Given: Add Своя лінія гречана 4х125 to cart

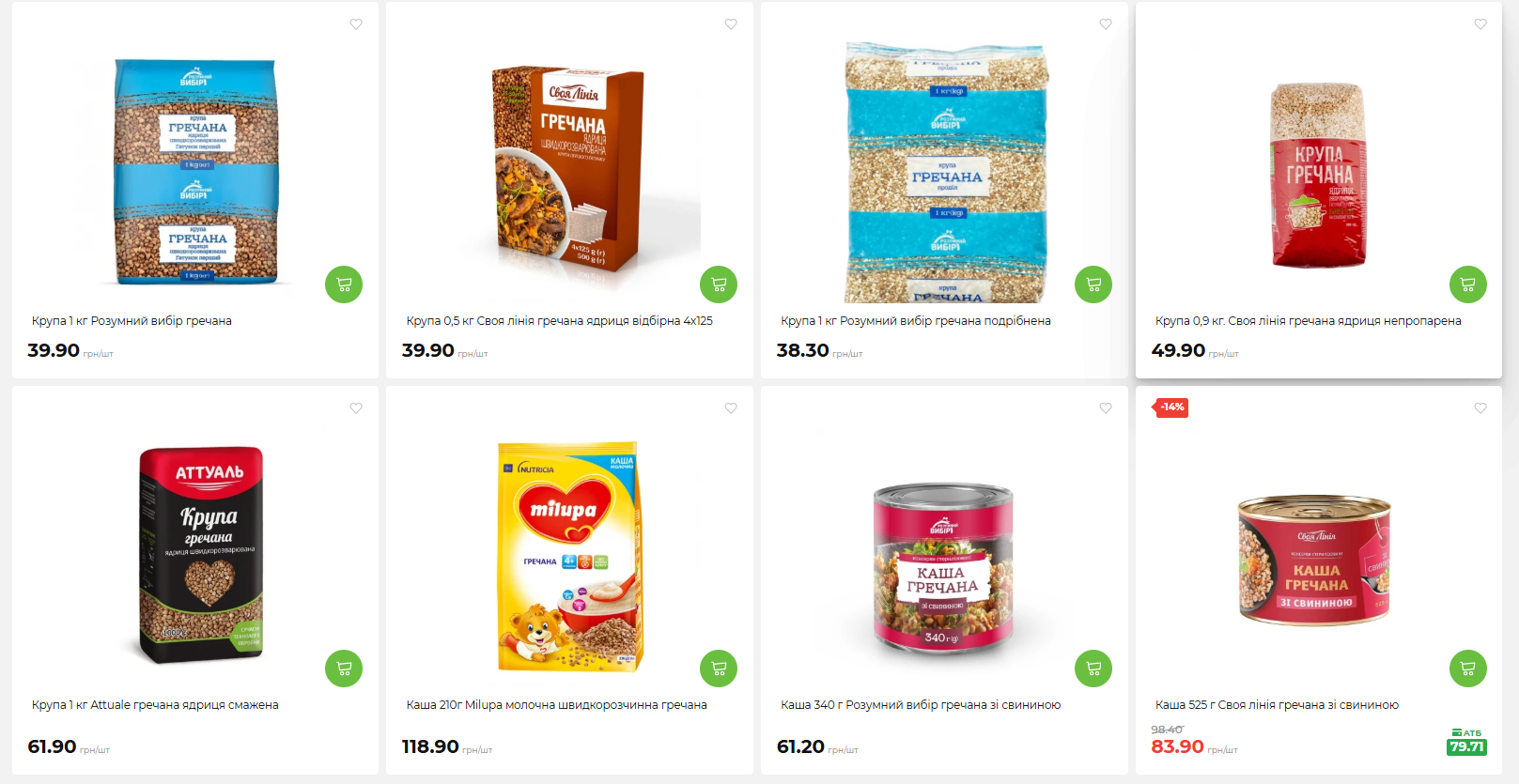Looking at the screenshot, I should tap(719, 284).
